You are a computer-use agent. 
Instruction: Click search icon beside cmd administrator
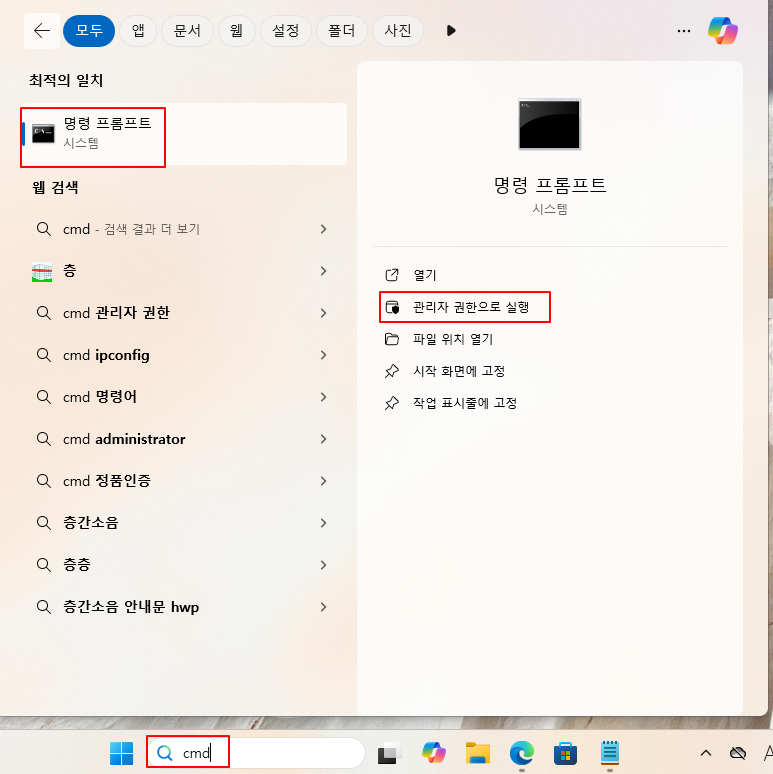pos(44,439)
